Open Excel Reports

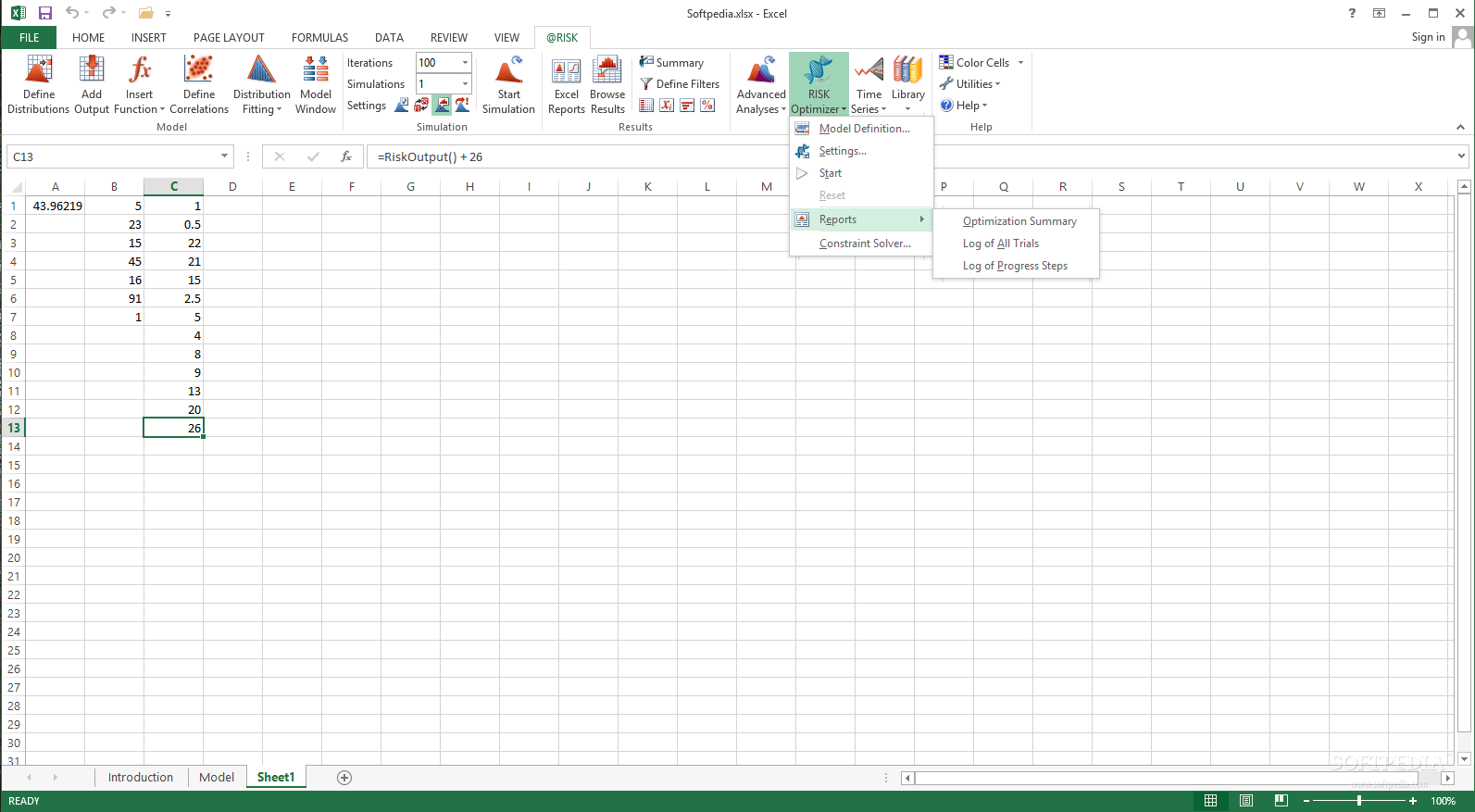point(566,84)
